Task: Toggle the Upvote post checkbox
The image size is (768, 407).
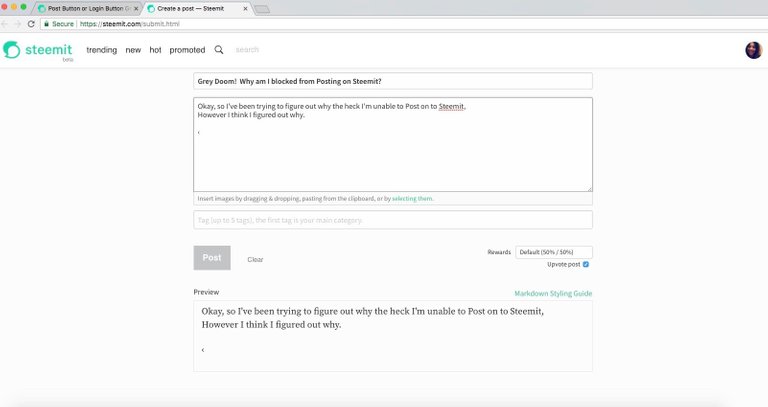Action: pyautogui.click(x=586, y=264)
